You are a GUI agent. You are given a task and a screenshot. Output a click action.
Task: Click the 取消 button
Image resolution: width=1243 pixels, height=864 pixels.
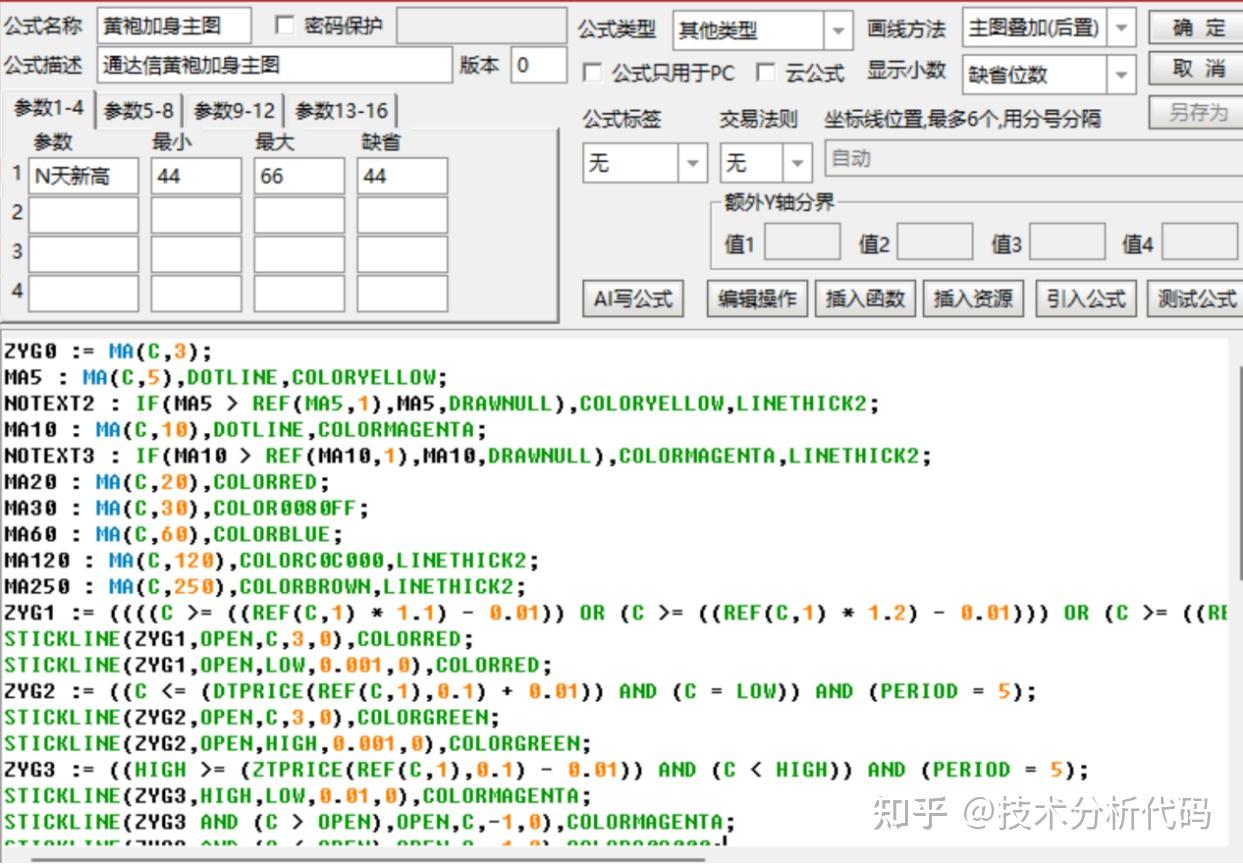[1197, 69]
